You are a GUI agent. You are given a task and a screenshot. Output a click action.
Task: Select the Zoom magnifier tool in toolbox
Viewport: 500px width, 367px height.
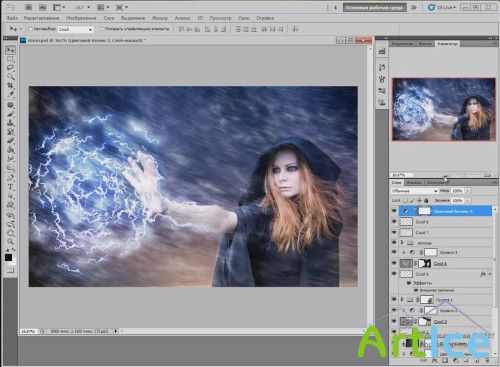coord(11,241)
